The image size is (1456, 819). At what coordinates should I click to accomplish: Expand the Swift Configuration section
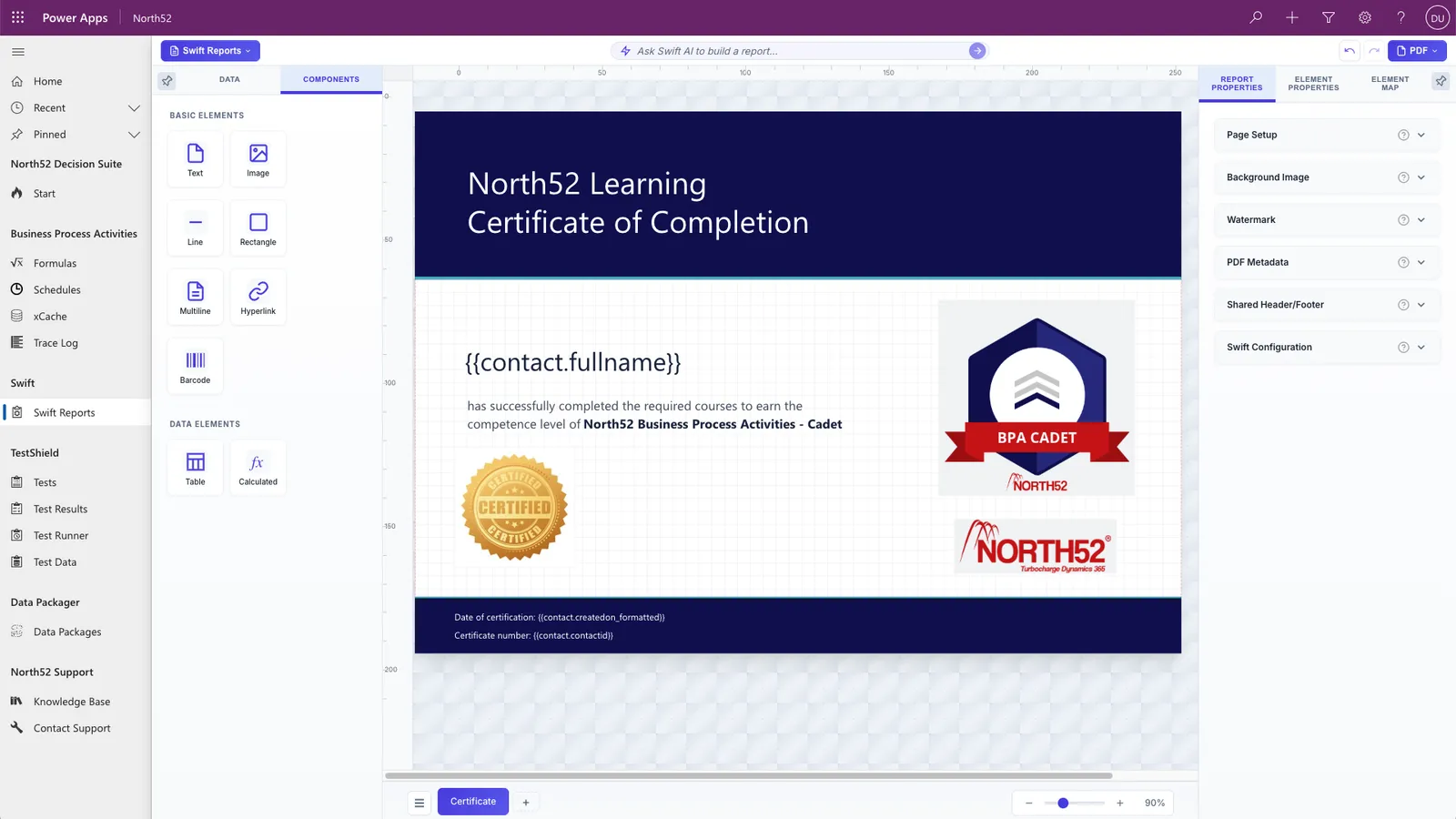coord(1327,347)
